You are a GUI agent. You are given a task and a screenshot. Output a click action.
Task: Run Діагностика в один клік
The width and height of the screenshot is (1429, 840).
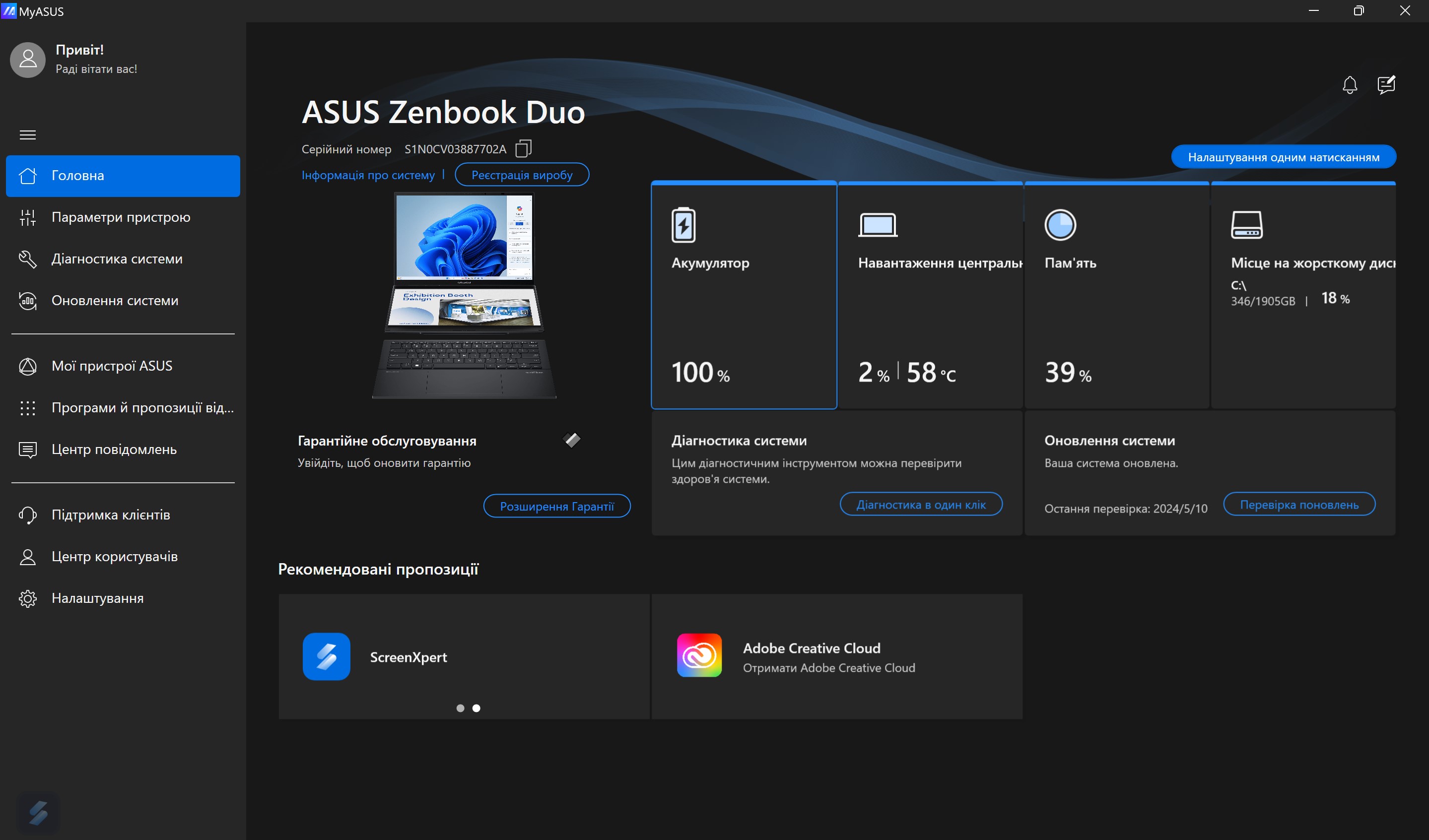pos(921,505)
